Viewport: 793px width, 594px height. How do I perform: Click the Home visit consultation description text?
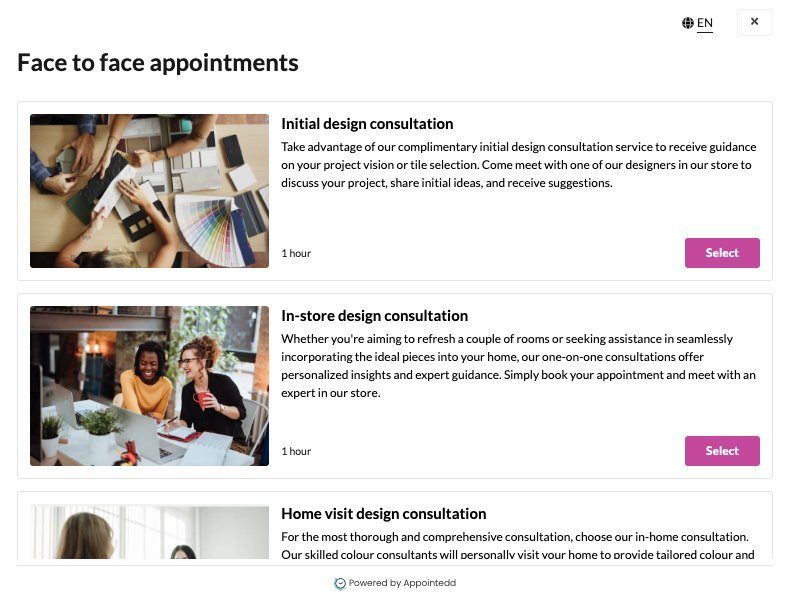[516, 546]
